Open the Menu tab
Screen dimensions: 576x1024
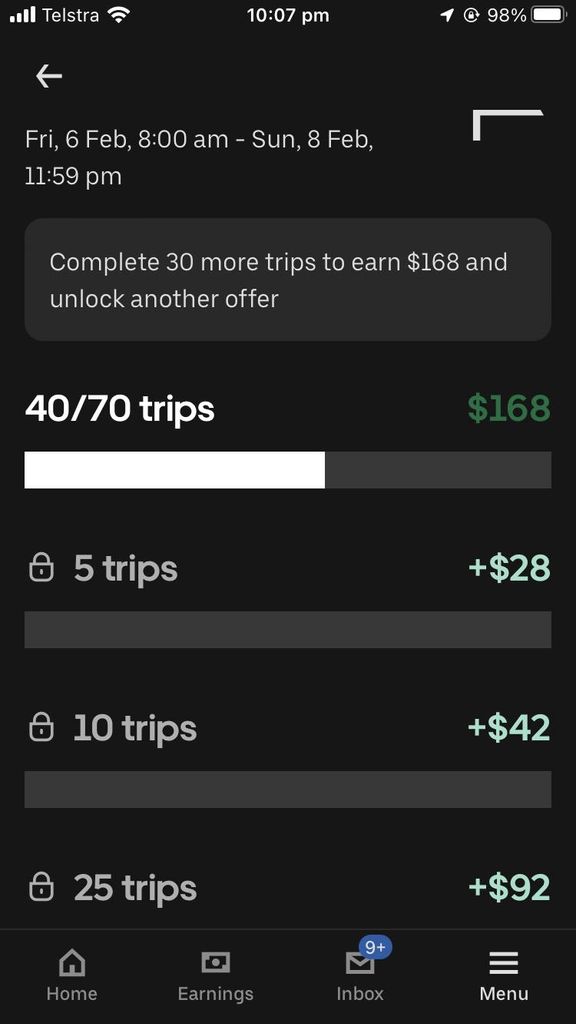(504, 976)
